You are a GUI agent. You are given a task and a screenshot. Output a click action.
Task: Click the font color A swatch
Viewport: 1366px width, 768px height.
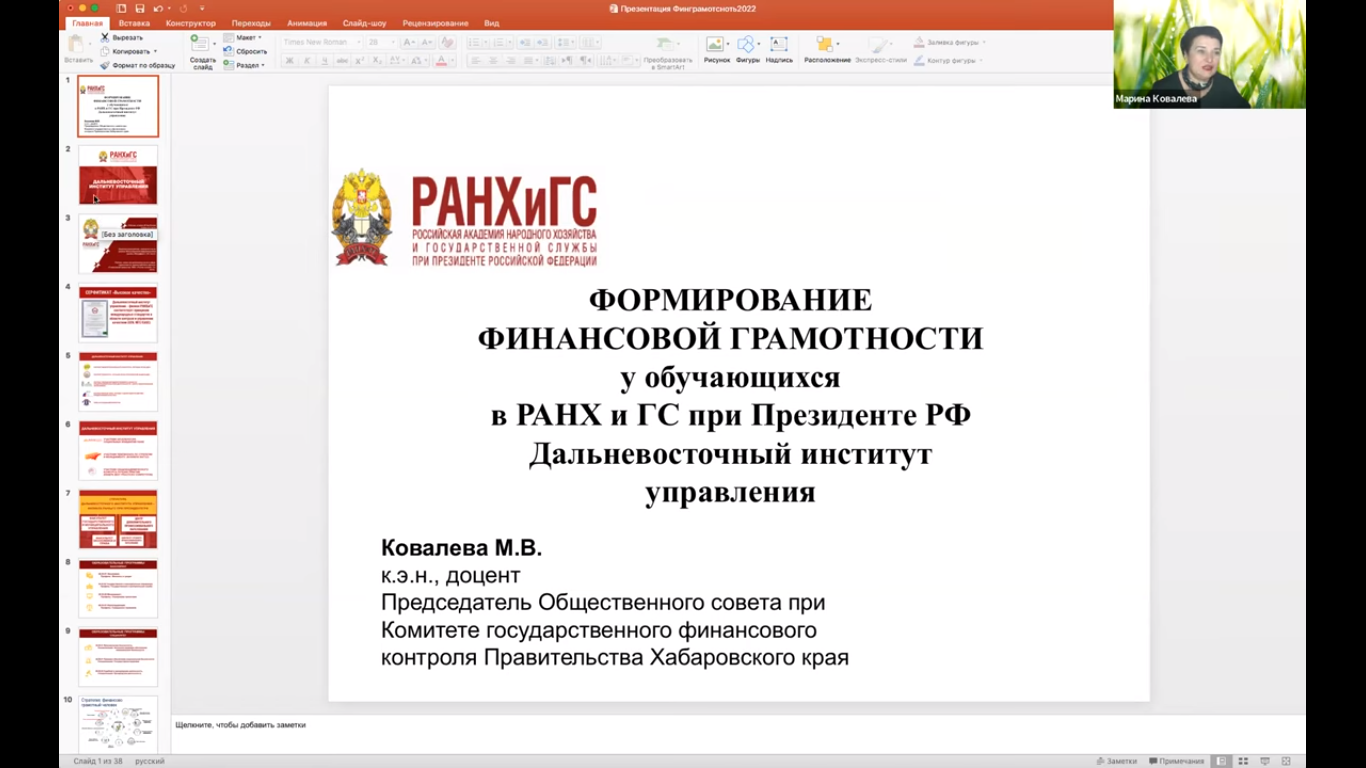point(441,60)
